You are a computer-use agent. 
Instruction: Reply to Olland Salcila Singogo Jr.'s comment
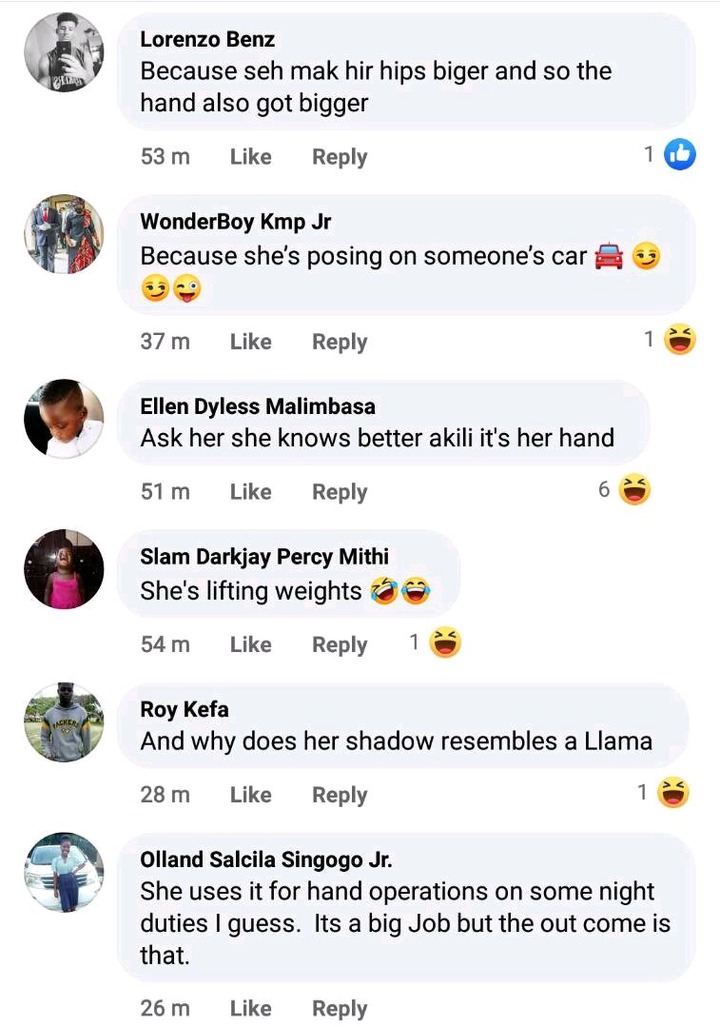coord(339,1009)
